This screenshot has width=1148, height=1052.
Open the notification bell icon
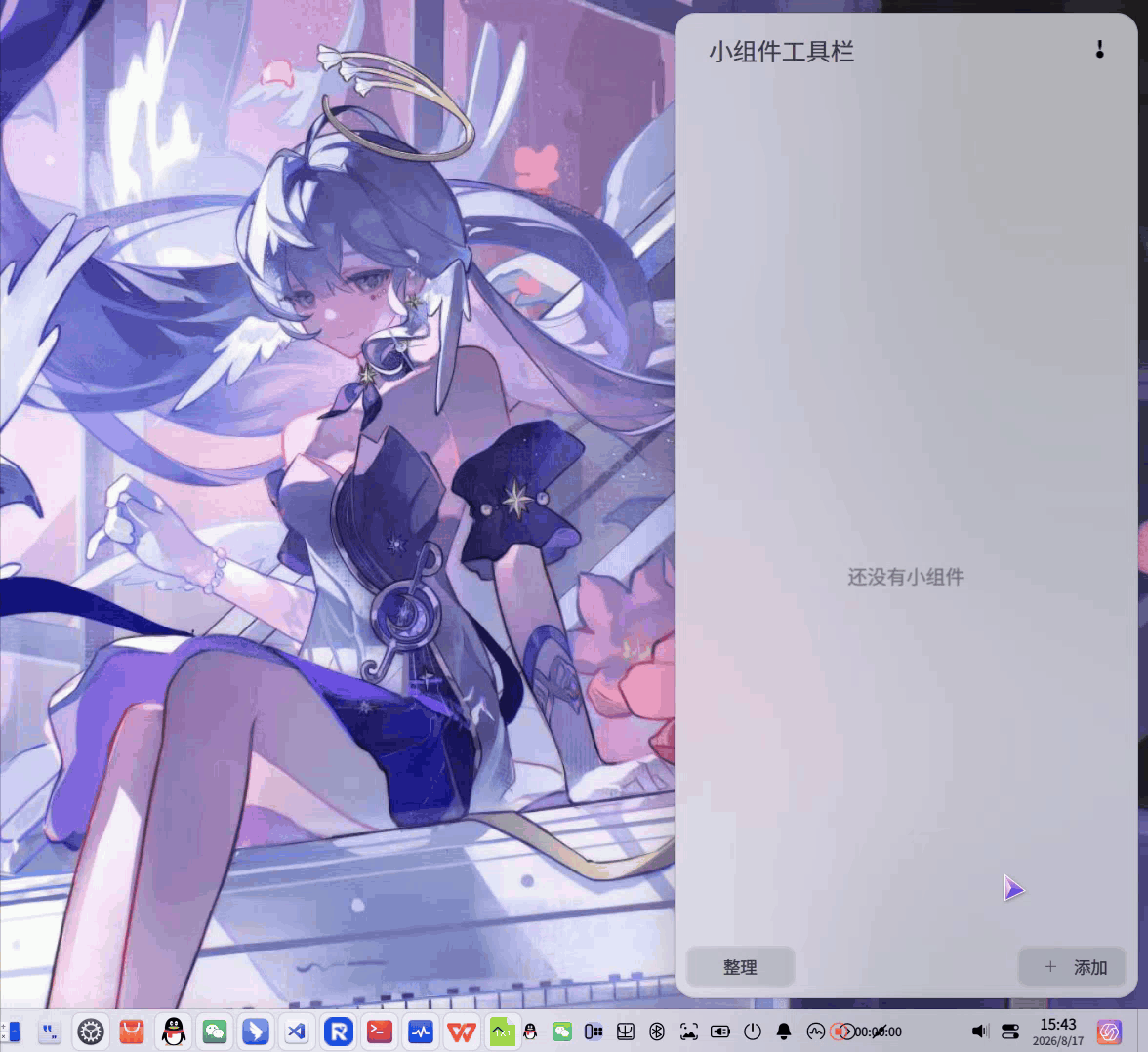pos(783,1032)
